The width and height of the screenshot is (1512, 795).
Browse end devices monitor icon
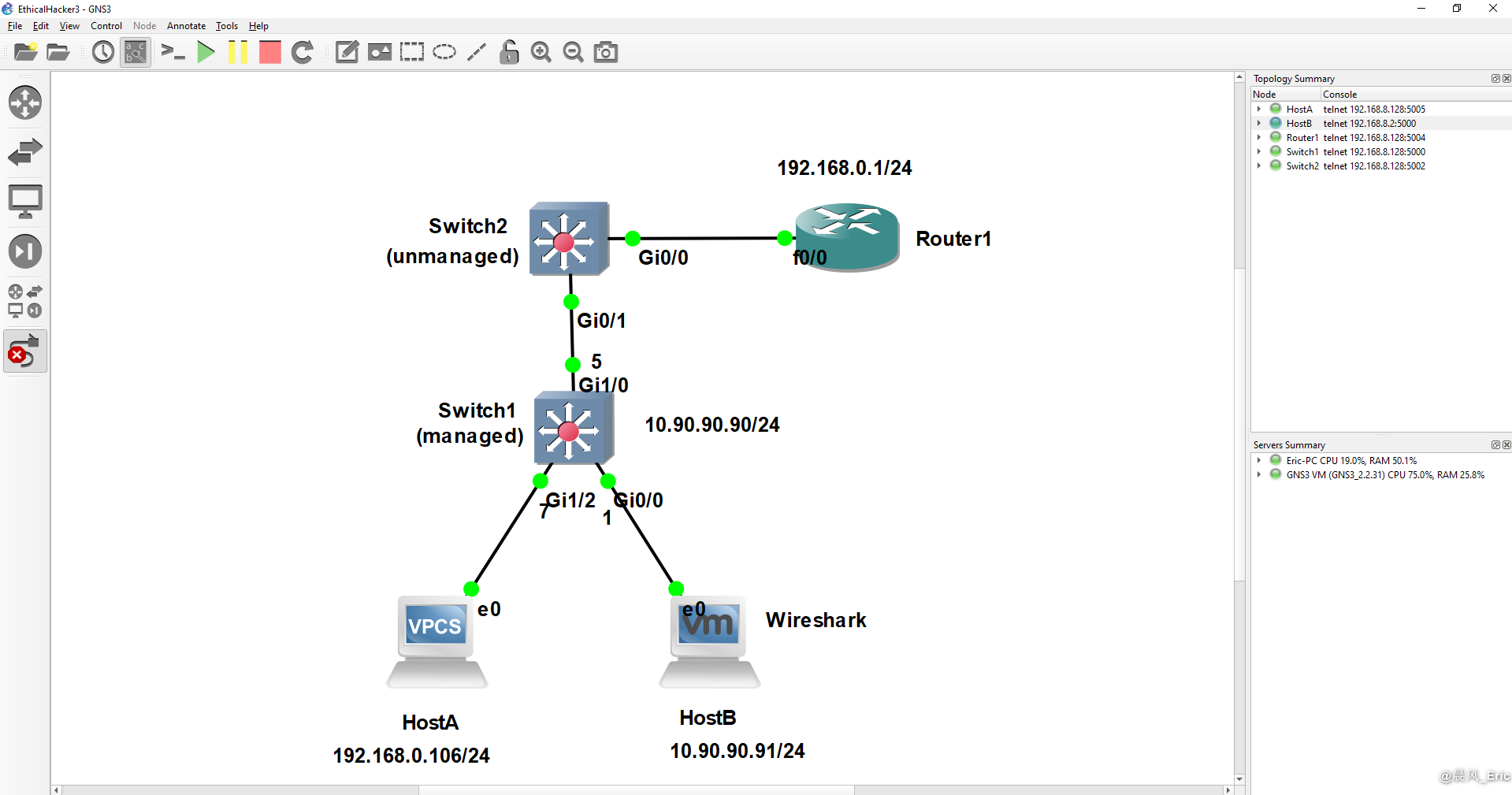tap(25, 202)
